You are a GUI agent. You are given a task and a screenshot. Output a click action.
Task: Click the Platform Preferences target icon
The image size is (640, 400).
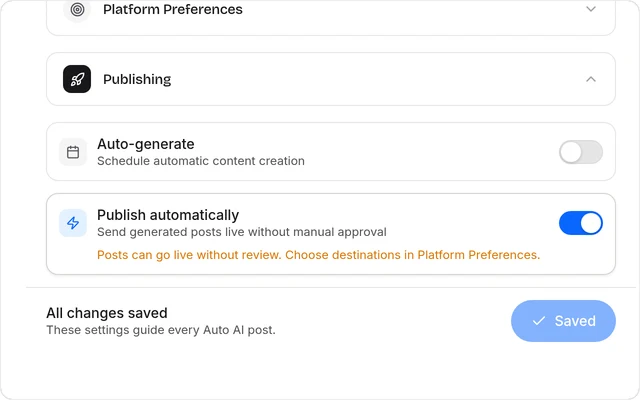77,9
